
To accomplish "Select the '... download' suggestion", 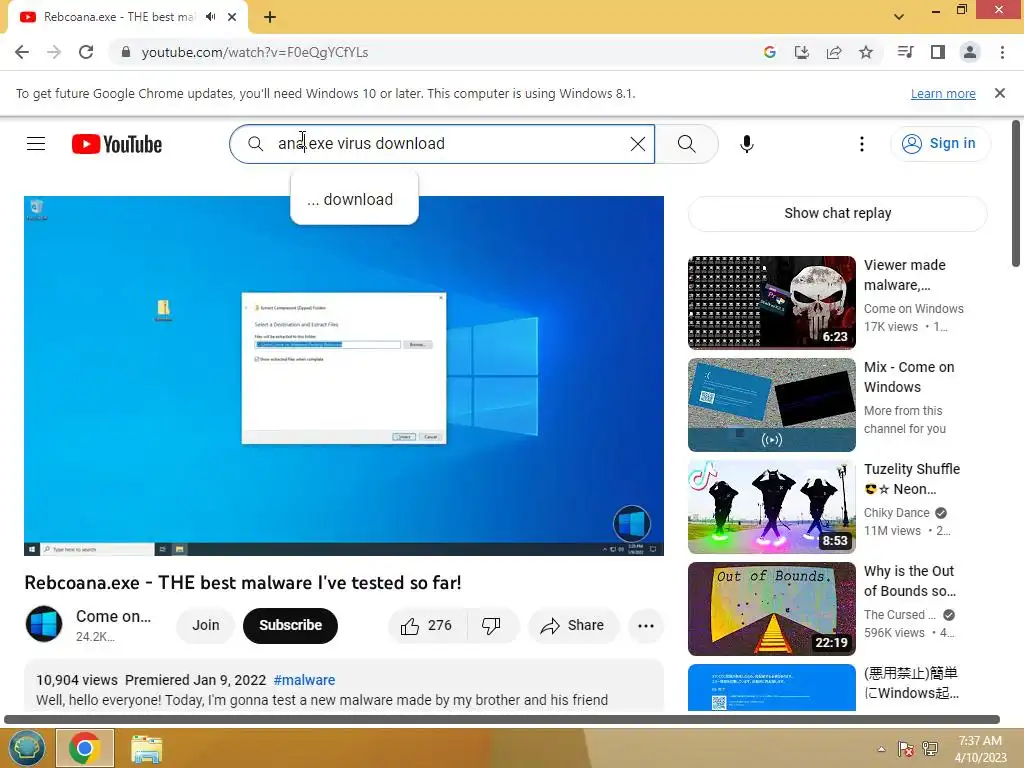I will [354, 199].
